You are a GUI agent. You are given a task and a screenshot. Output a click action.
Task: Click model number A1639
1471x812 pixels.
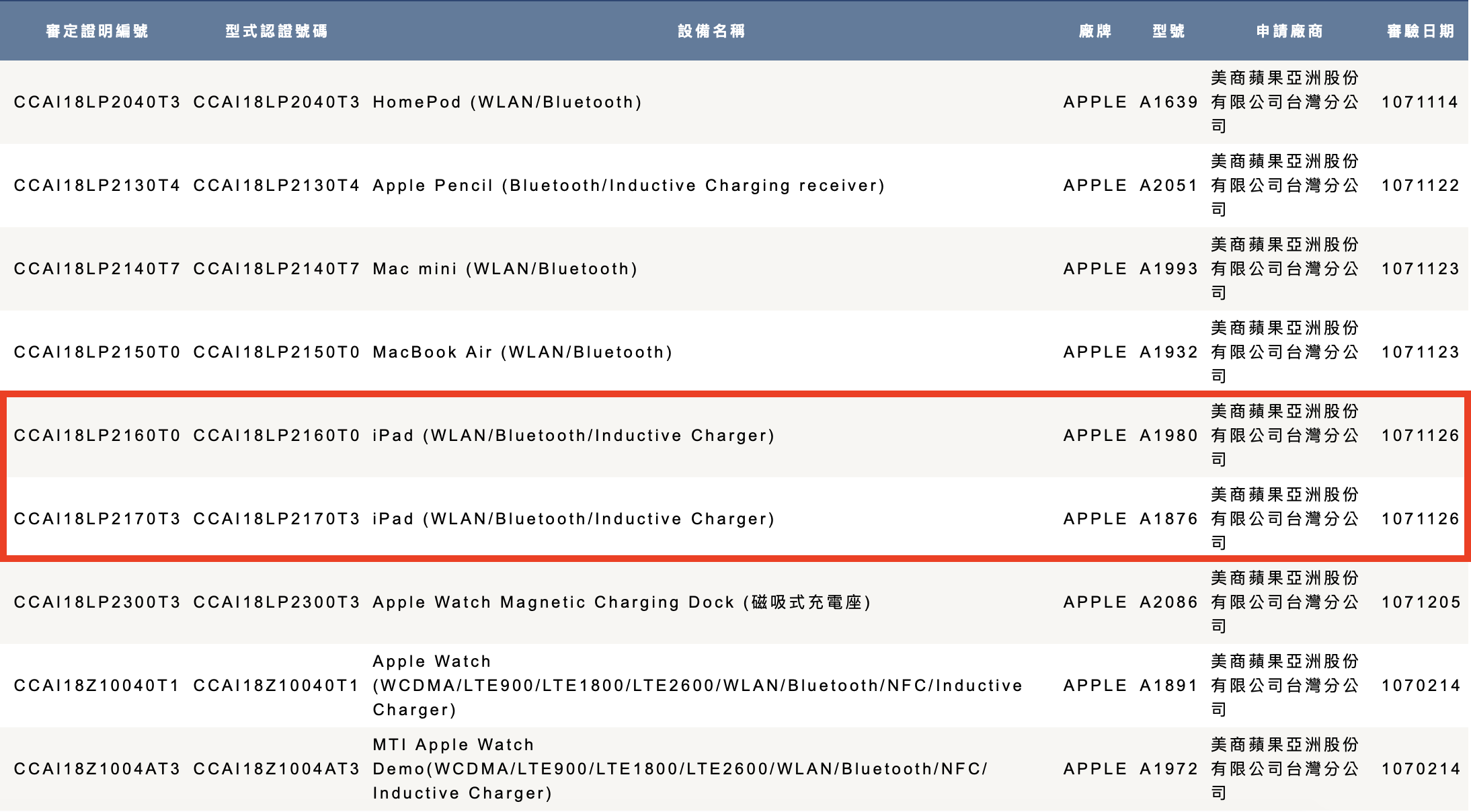pyautogui.click(x=1168, y=102)
